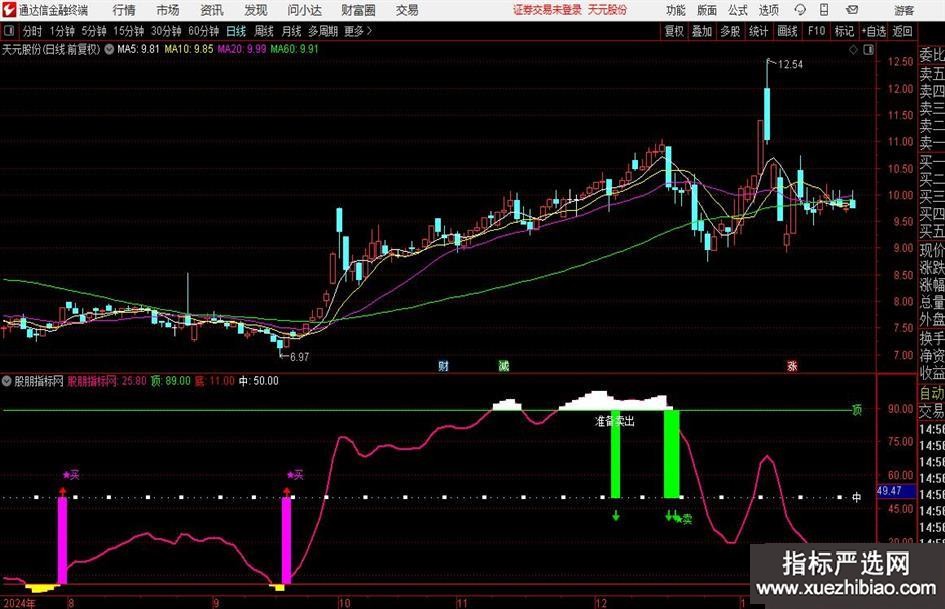Image resolution: width=945 pixels, height=609 pixels.
Task: Switch to the 30分钟 period tab
Action: click(x=166, y=31)
